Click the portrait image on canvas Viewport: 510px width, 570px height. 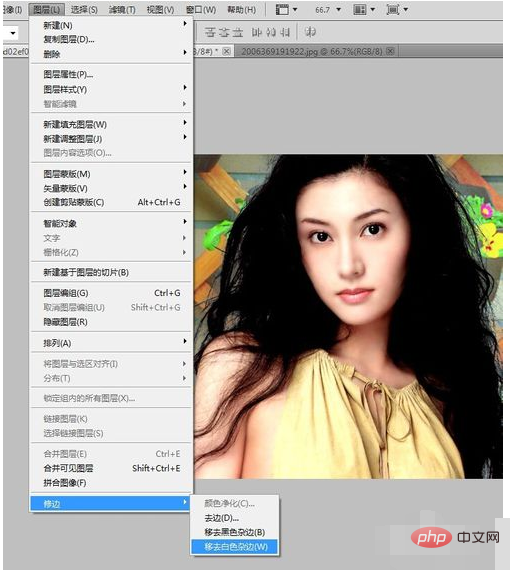[348, 316]
